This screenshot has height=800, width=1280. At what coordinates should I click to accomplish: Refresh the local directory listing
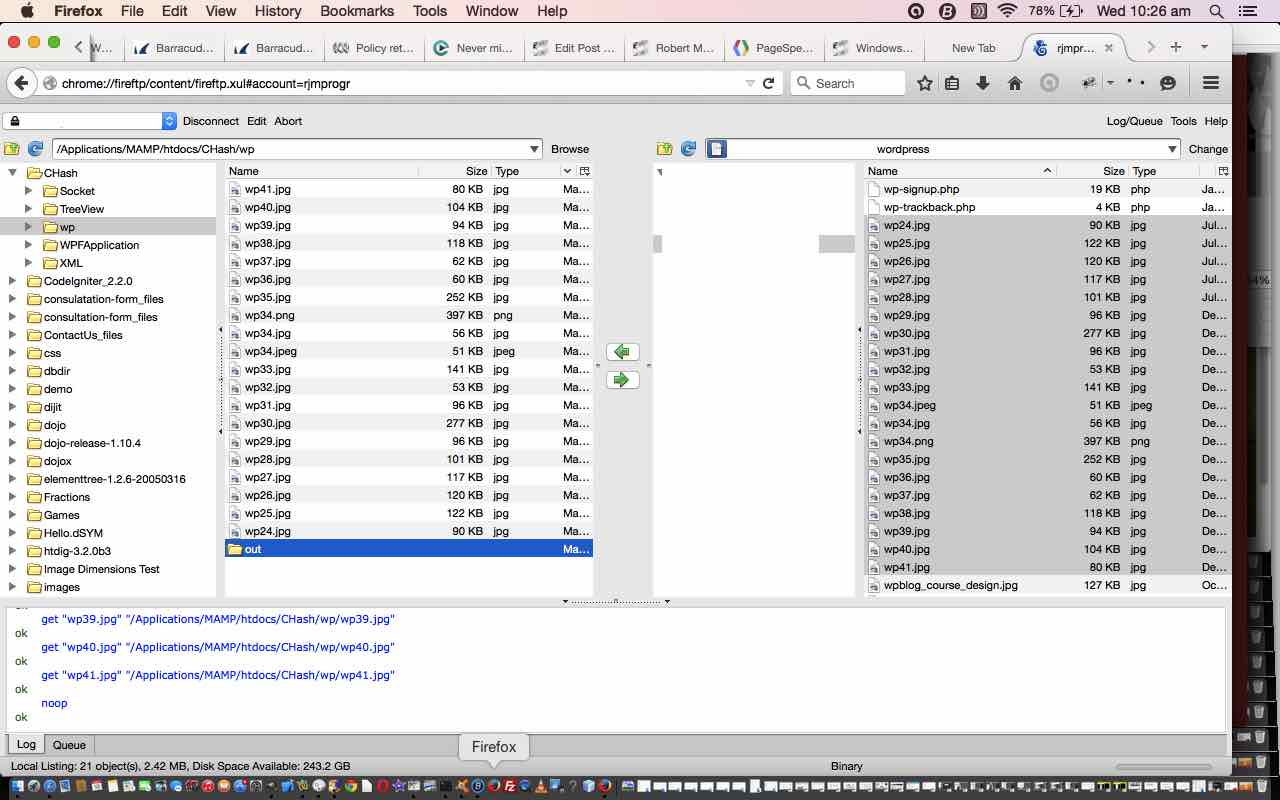36,149
